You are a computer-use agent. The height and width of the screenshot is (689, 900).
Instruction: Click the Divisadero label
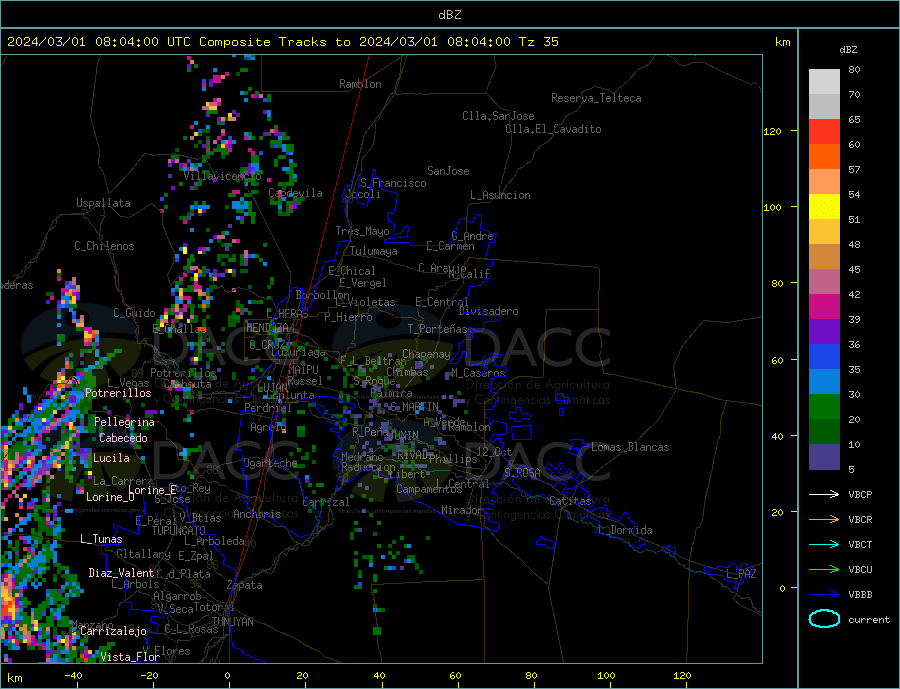488,311
